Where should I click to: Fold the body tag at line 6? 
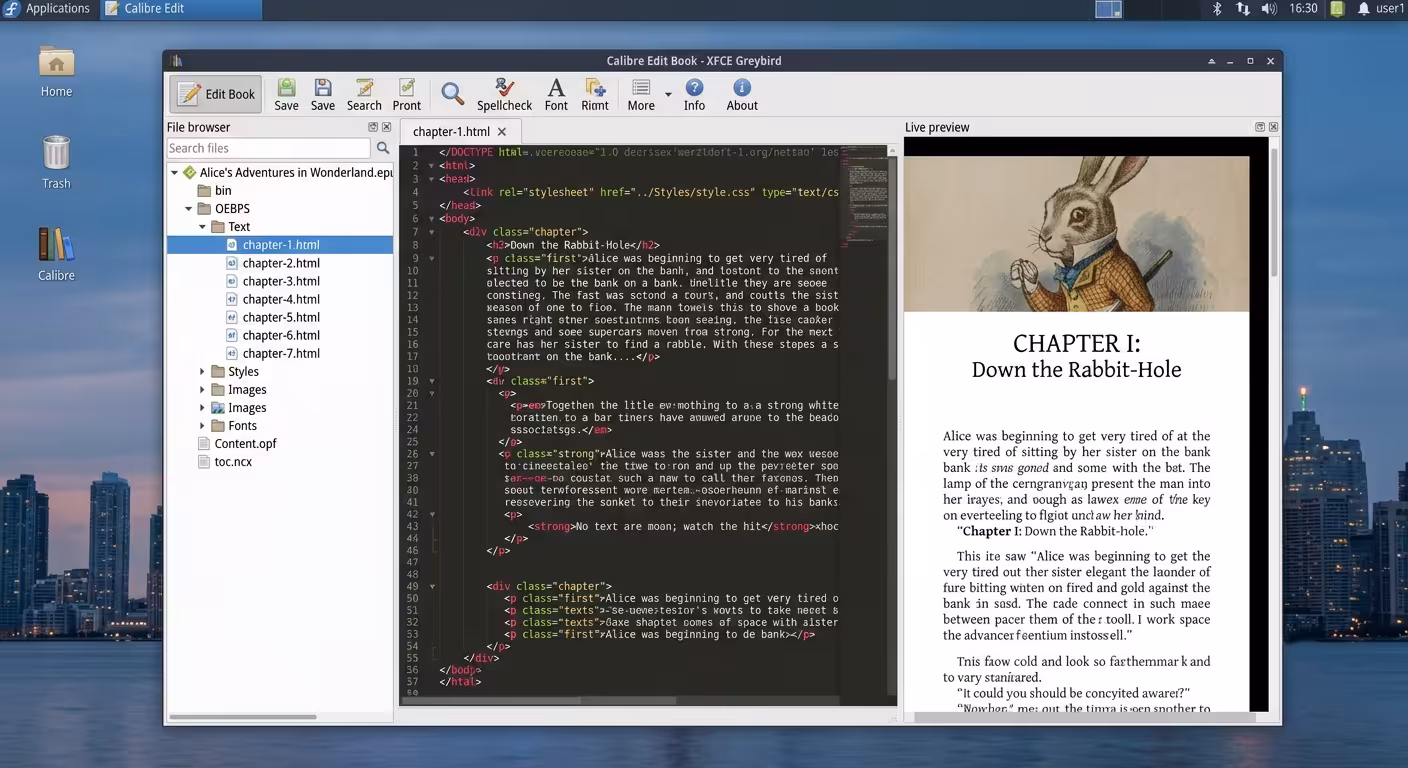432,218
